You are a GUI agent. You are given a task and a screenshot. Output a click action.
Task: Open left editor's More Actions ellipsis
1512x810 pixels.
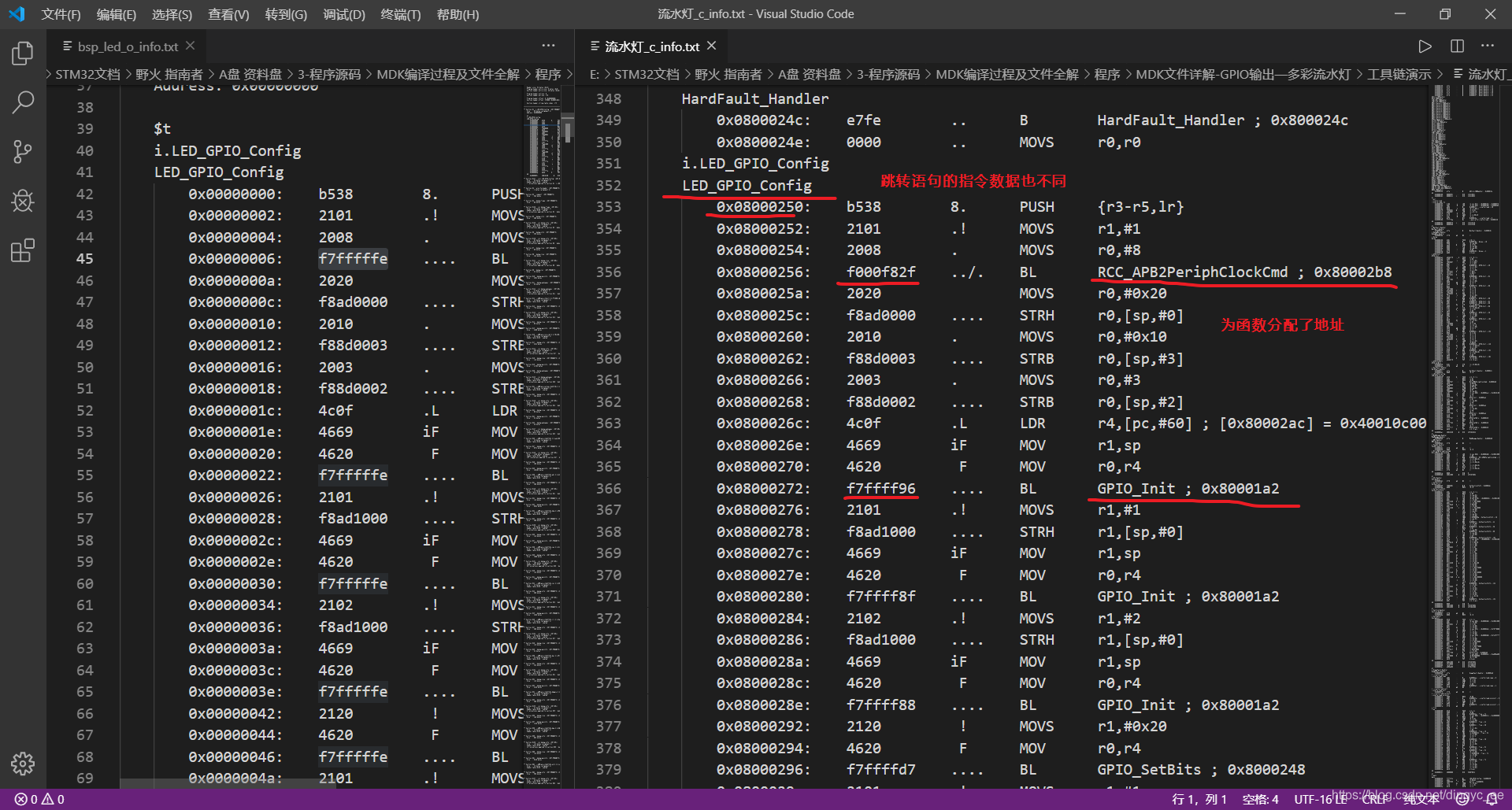tap(548, 46)
